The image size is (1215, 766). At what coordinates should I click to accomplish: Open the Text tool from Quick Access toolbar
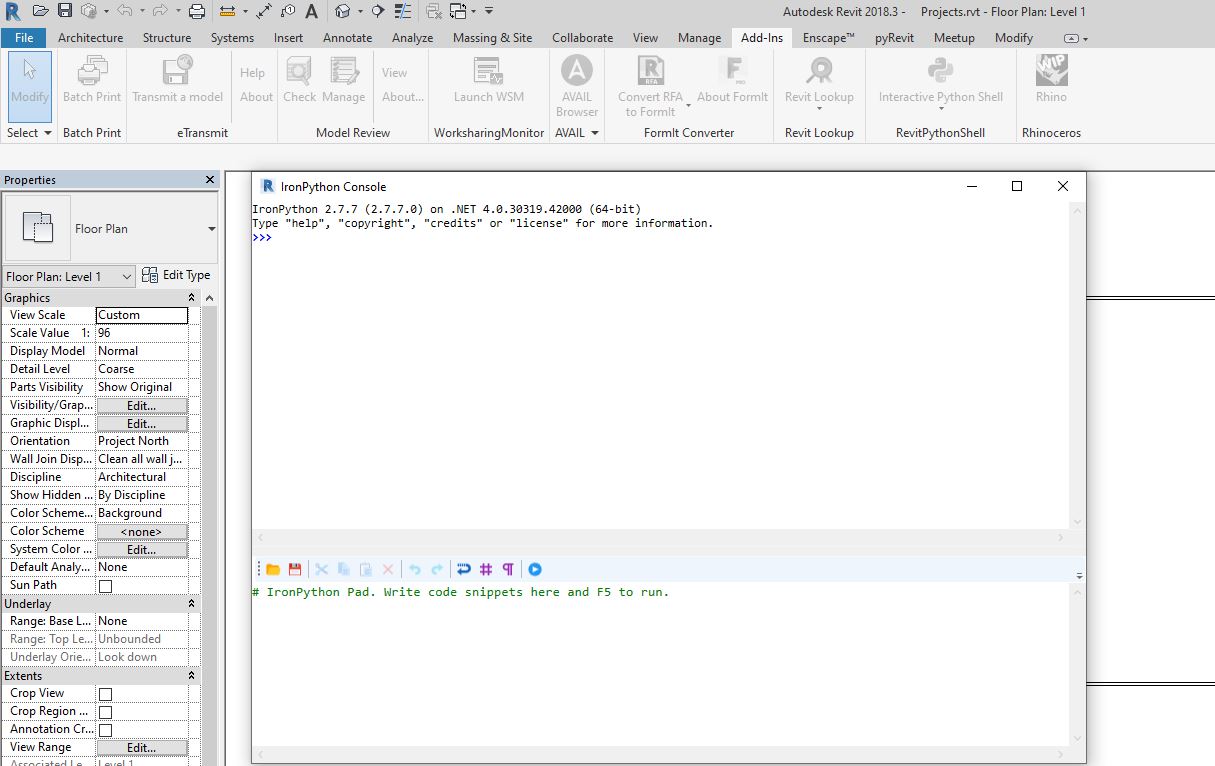[313, 11]
